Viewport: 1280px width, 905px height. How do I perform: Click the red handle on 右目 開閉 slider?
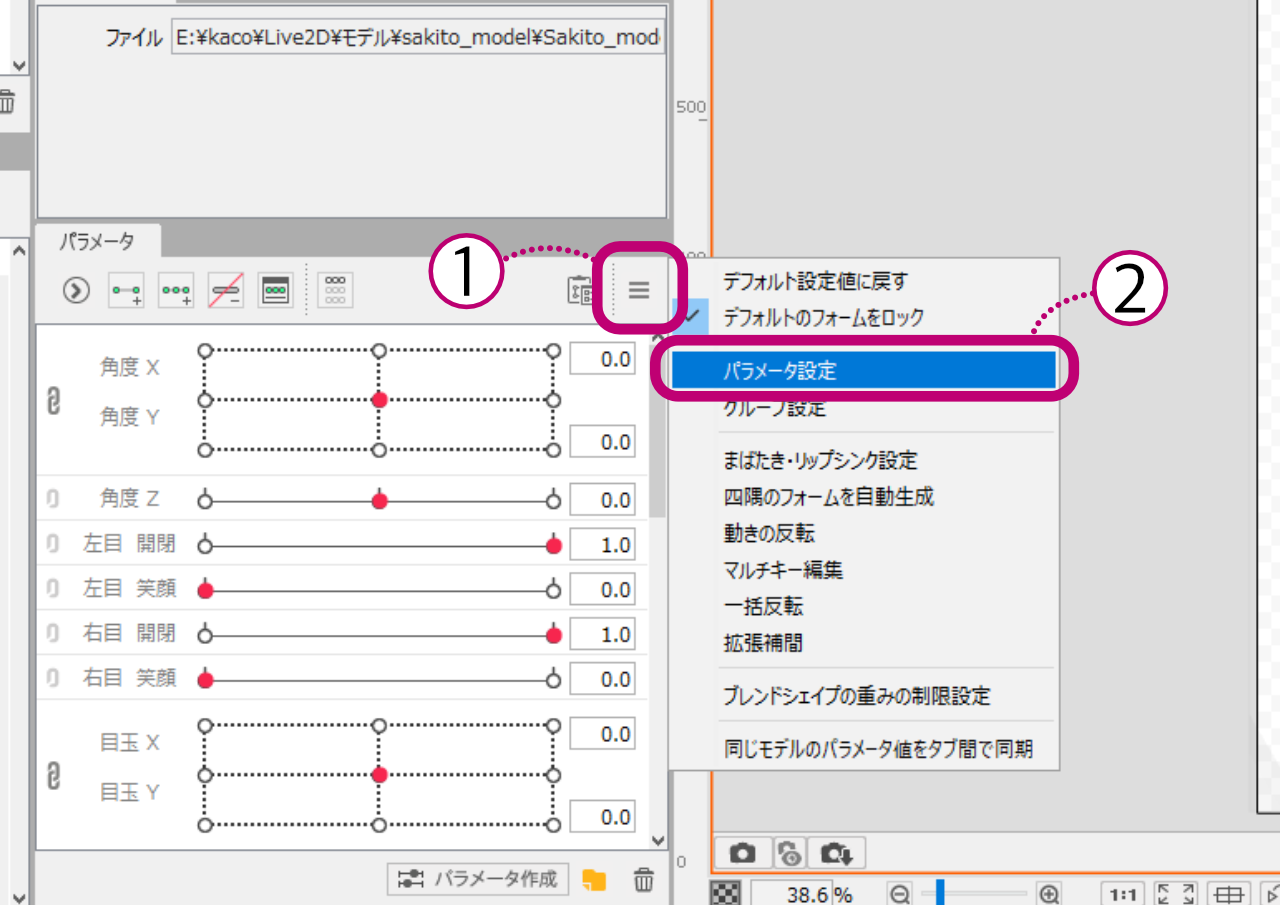click(x=554, y=635)
